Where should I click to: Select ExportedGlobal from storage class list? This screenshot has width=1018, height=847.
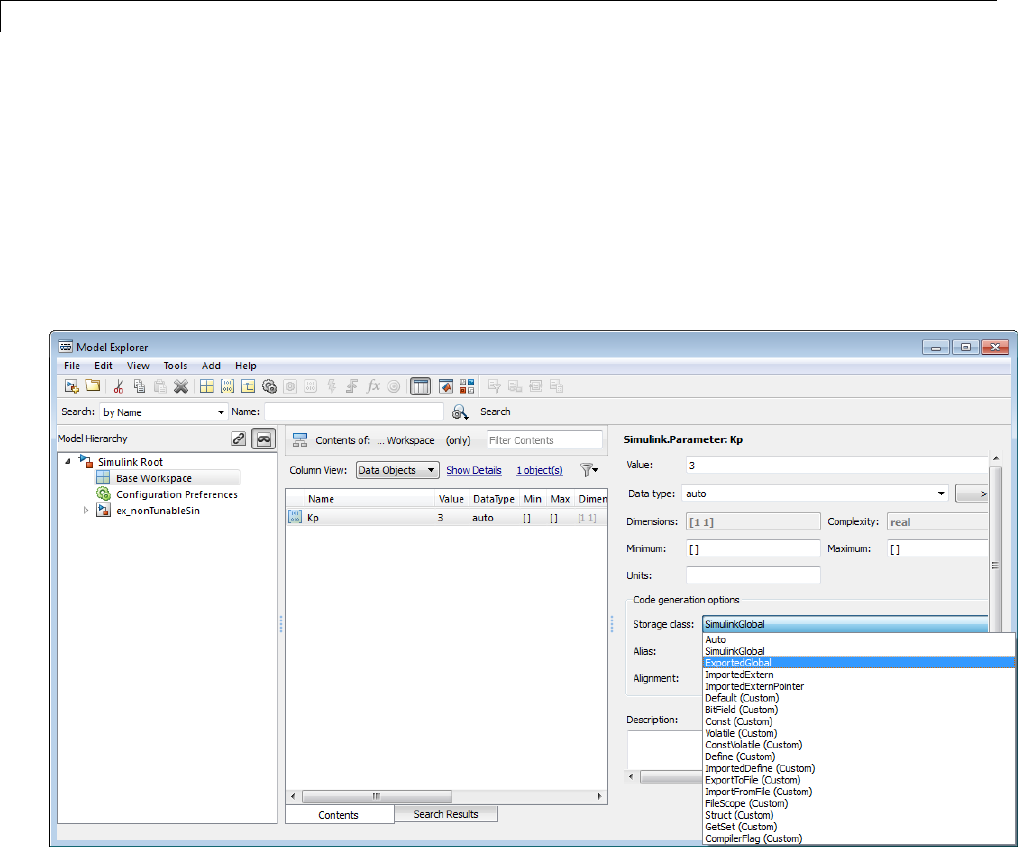tap(738, 662)
